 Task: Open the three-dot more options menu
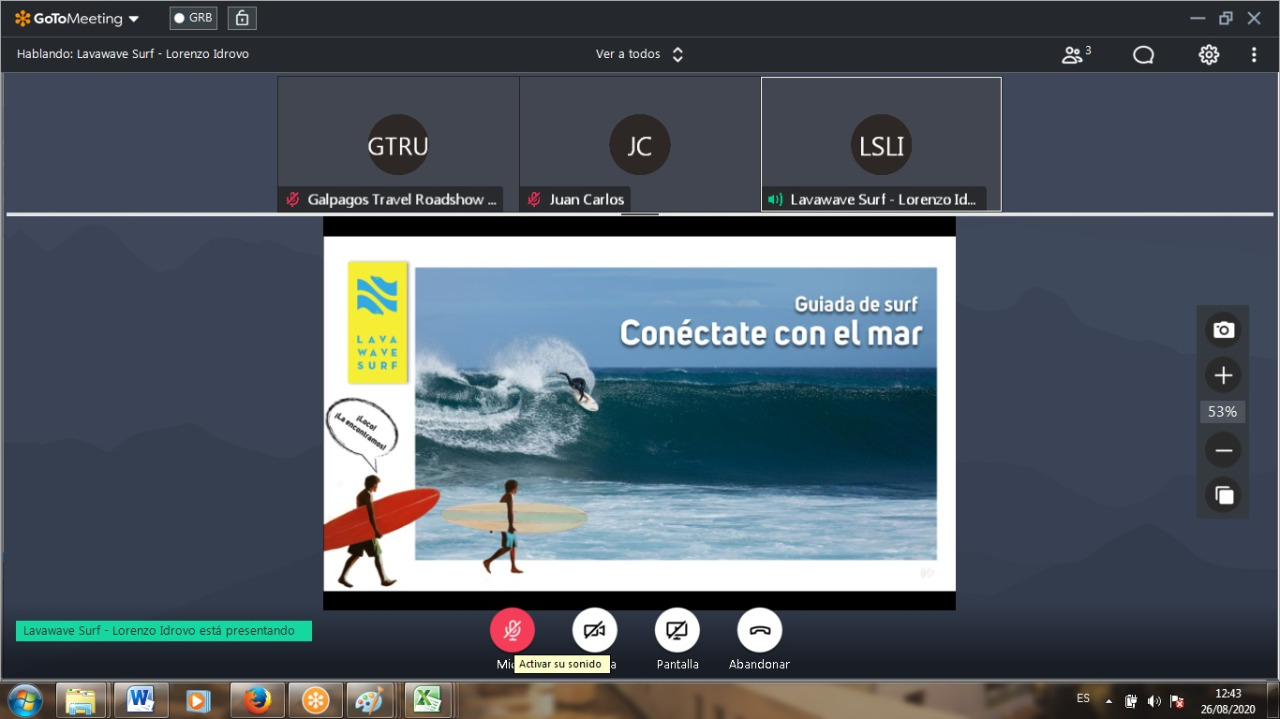[x=1254, y=55]
